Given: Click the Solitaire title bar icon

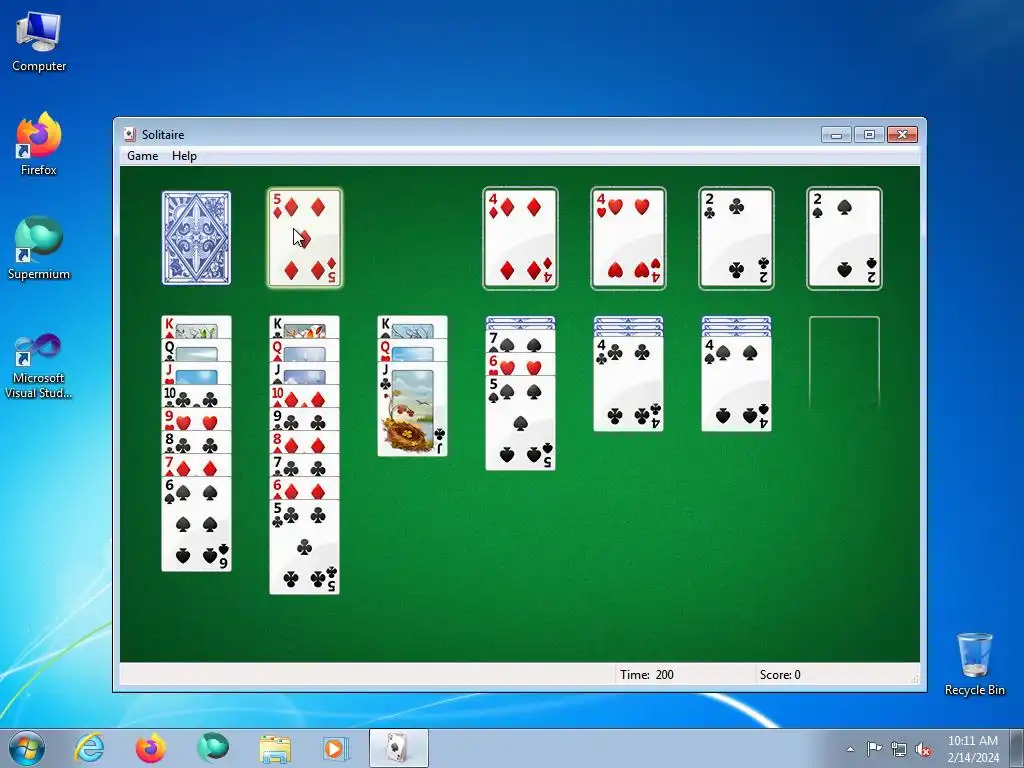Looking at the screenshot, I should [x=129, y=135].
